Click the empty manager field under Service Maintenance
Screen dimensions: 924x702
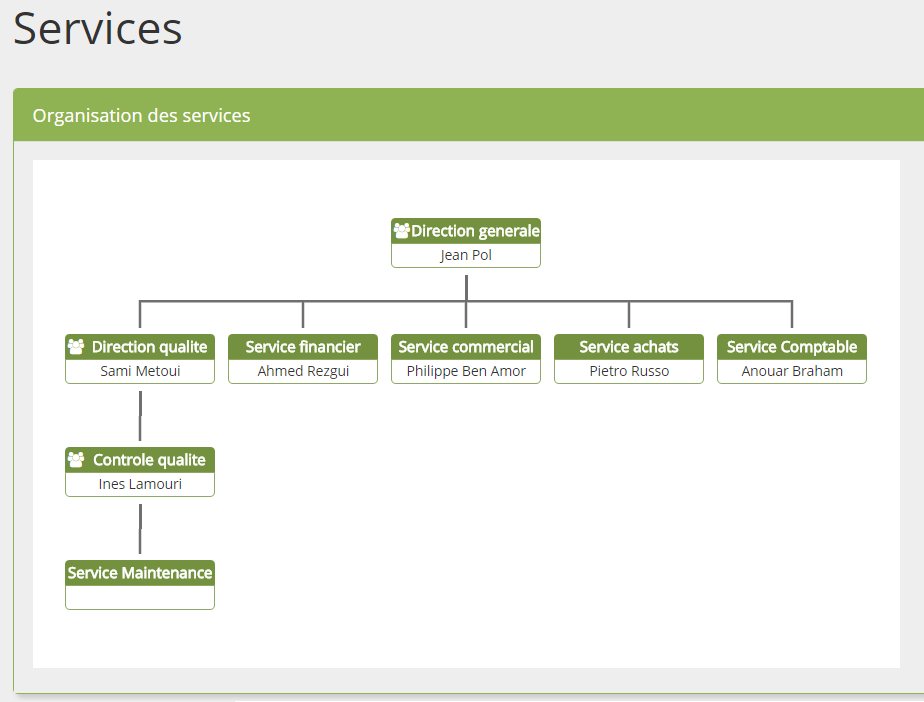pos(140,597)
